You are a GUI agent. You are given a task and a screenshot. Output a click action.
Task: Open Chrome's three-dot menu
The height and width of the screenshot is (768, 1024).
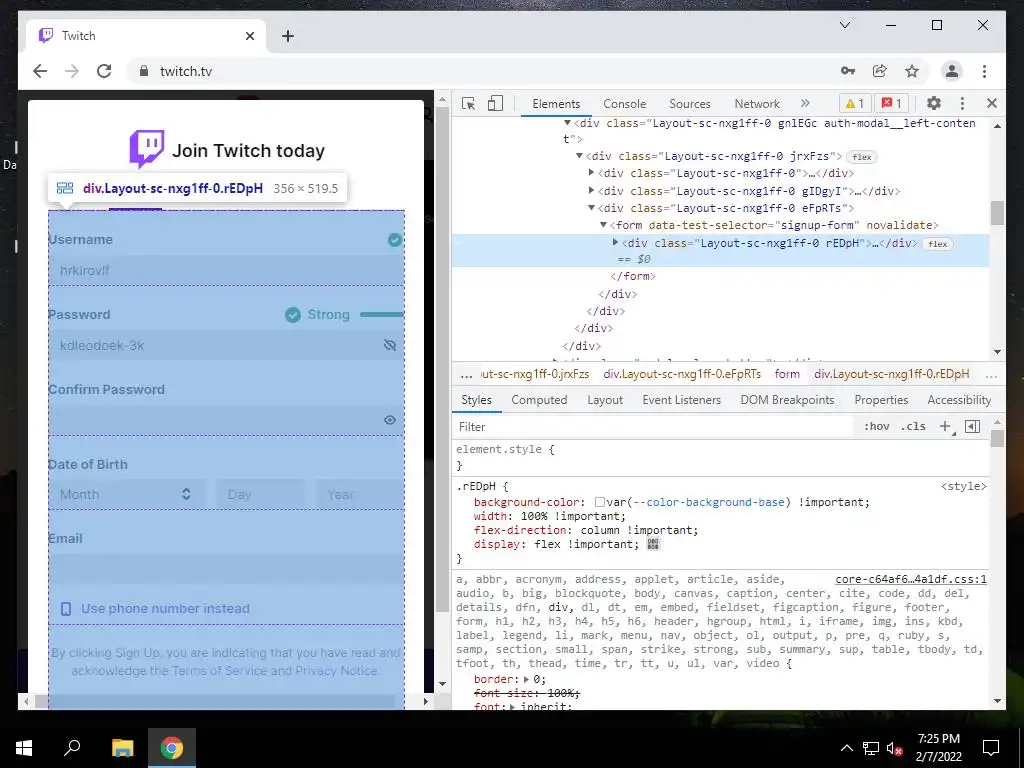pos(984,71)
